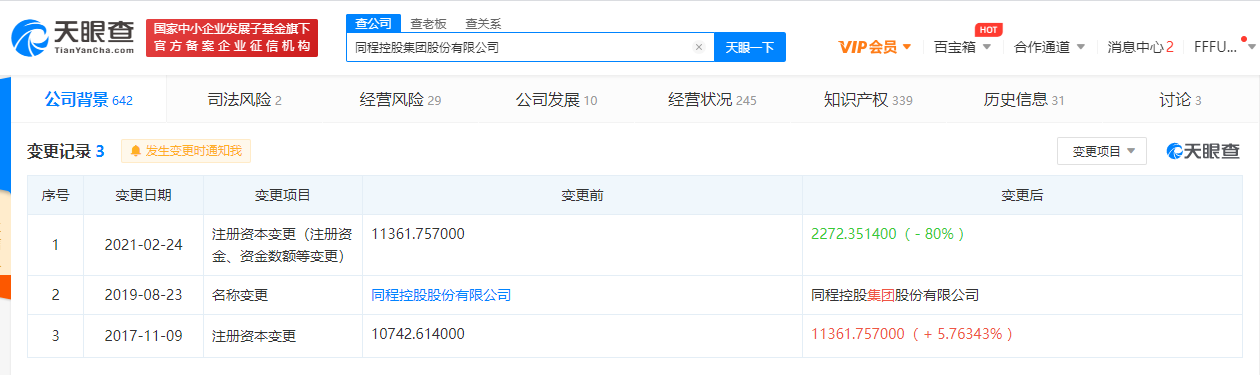This screenshot has width=1260, height=375.
Task: Open the 同程控股股份有限公司 former name link
Action: point(440,296)
